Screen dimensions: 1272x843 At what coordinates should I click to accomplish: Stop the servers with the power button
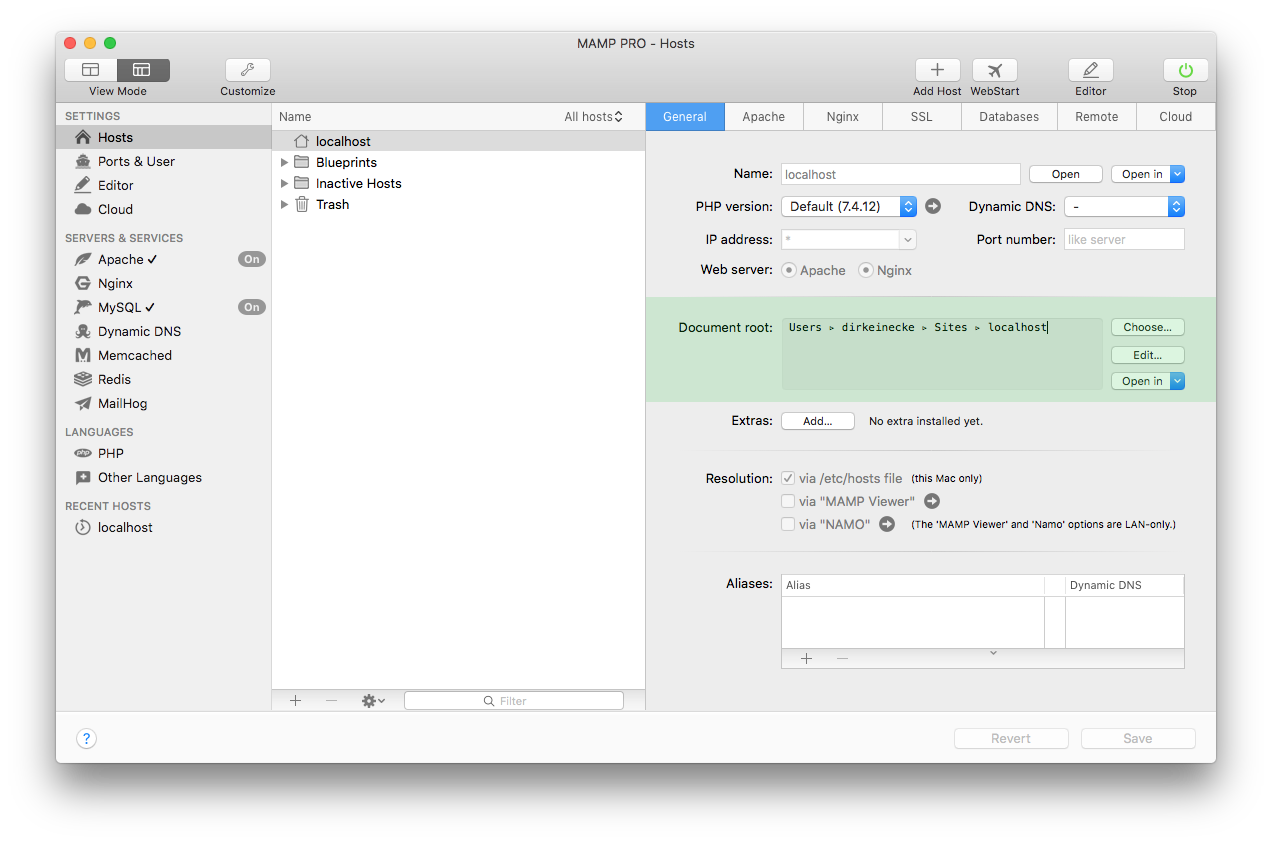coord(1184,70)
